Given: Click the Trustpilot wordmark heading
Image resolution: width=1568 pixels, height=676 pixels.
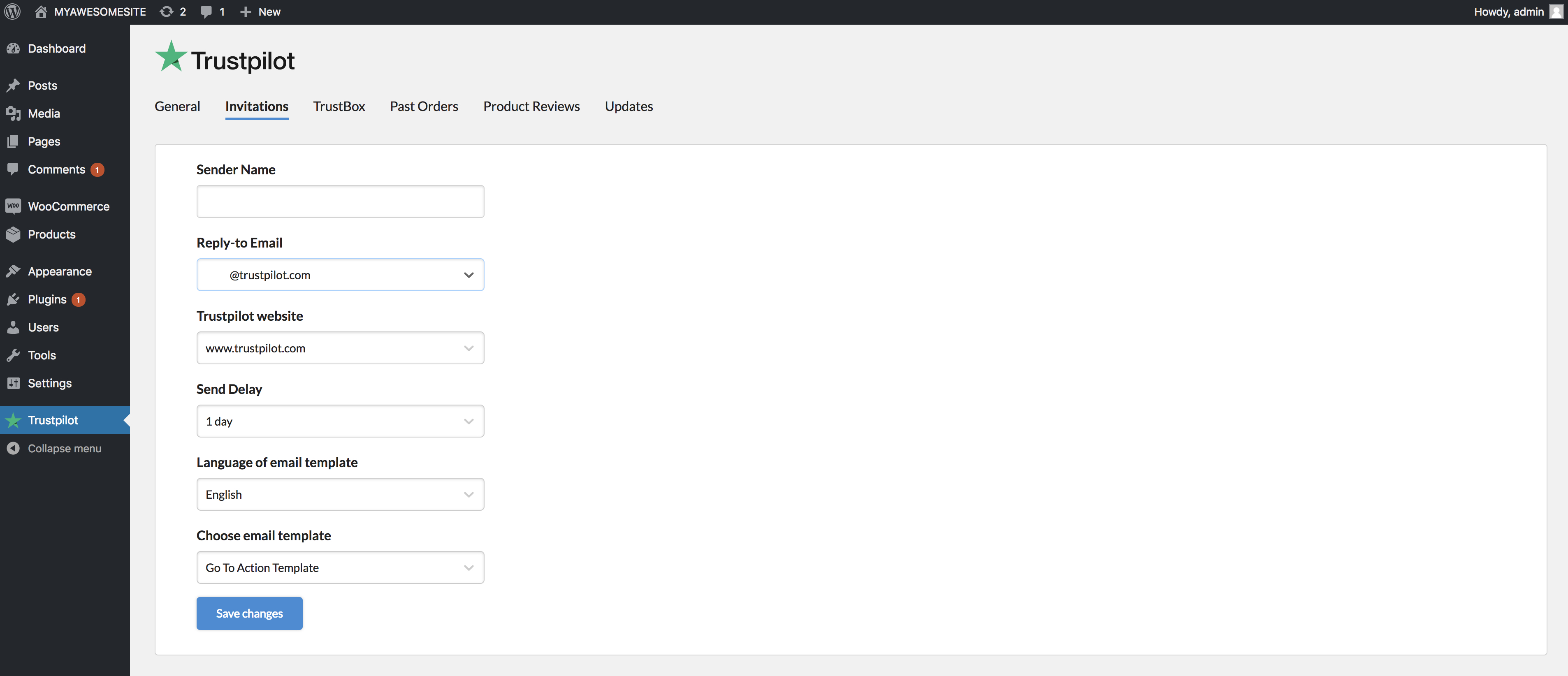Looking at the screenshot, I should (243, 61).
